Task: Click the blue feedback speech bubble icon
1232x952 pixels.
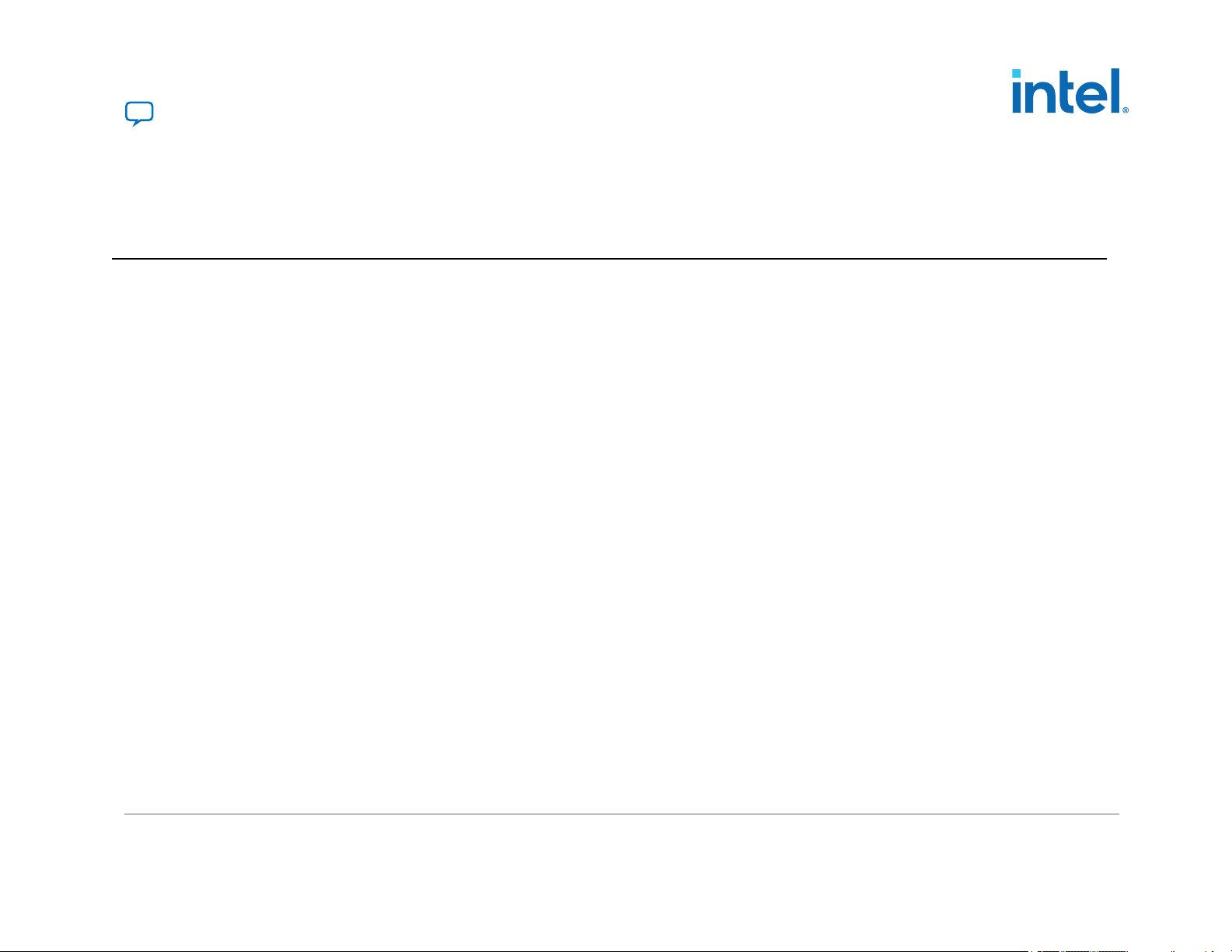Action: tap(139, 113)
